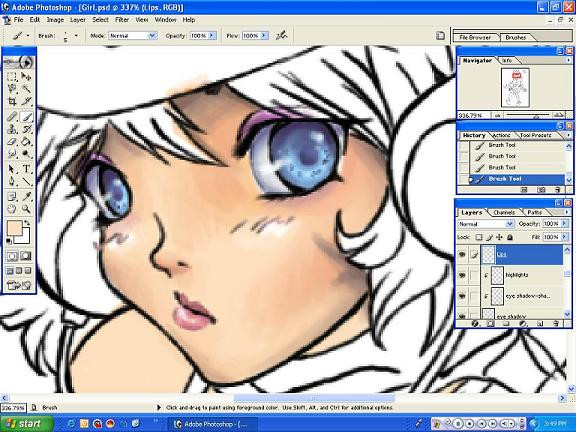Select the Crop tool

coord(12,101)
